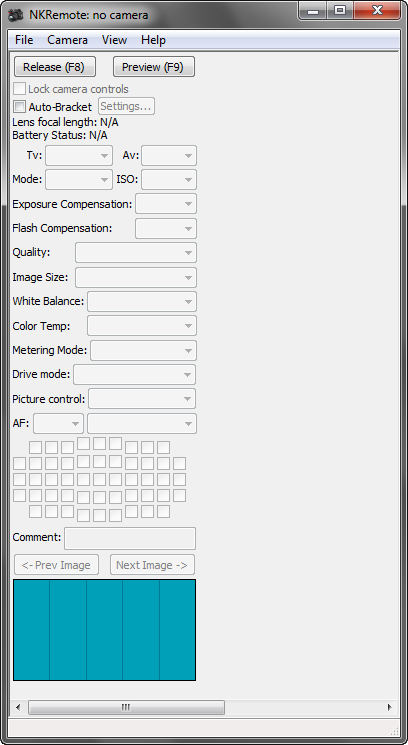Open the Quality dropdown list

click(x=136, y=252)
